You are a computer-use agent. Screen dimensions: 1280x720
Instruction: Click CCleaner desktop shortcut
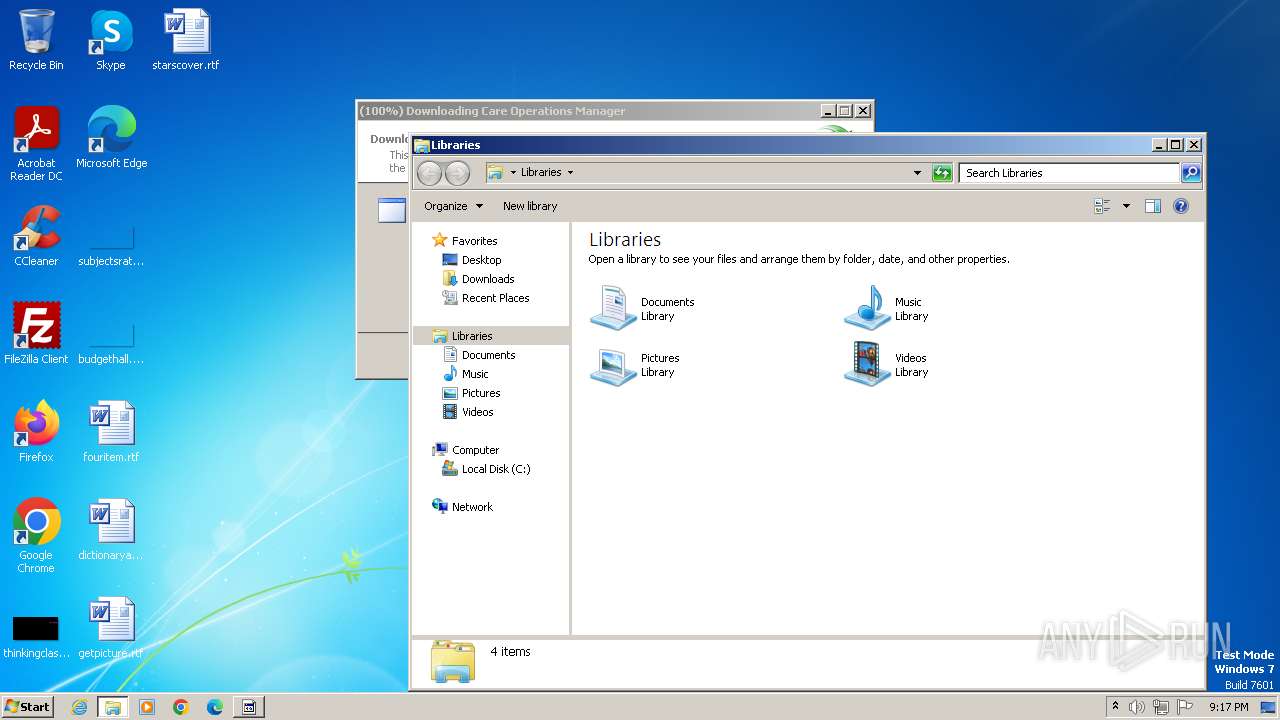[36, 235]
